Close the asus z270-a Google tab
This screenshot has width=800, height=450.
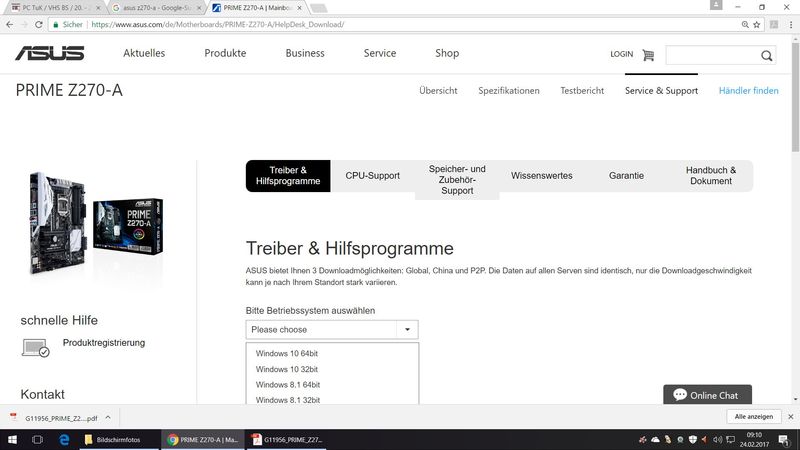pos(199,8)
